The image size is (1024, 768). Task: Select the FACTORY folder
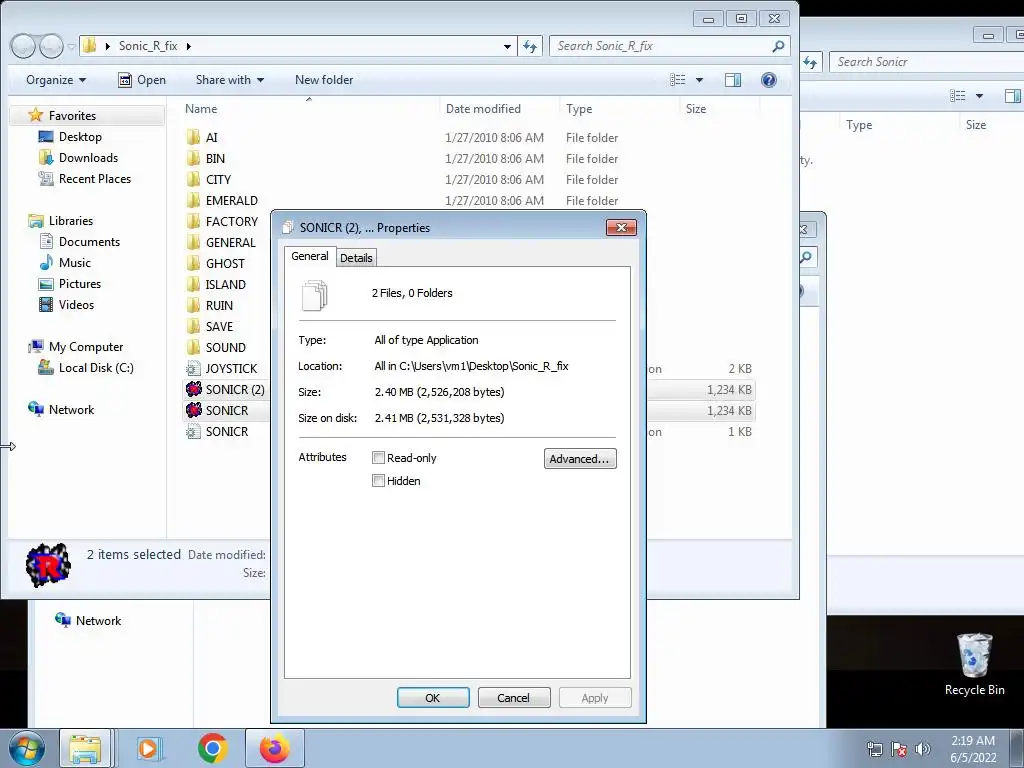click(232, 221)
